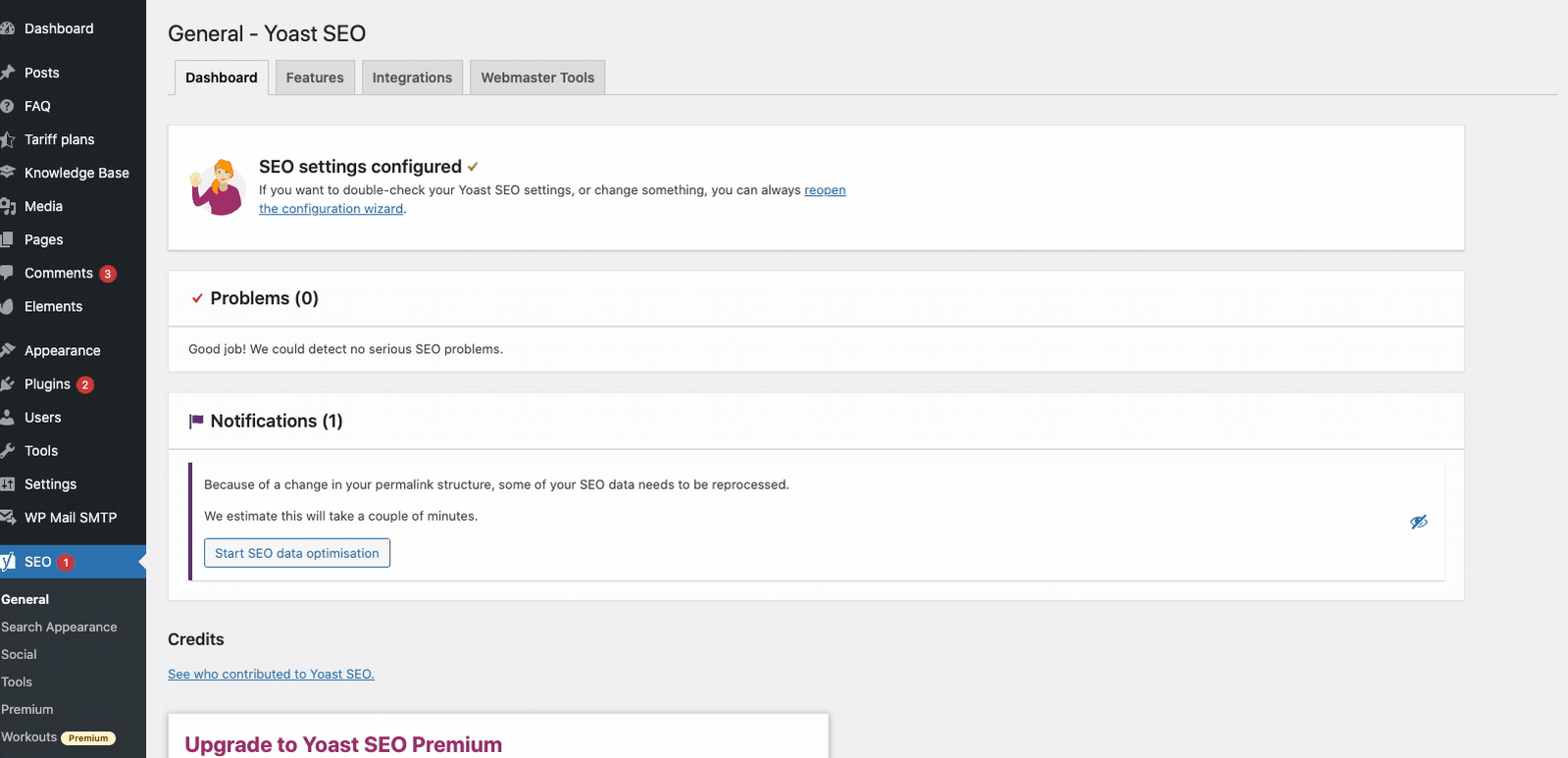Select the SEO menu item label
This screenshot has height=758, width=1568.
38,562
